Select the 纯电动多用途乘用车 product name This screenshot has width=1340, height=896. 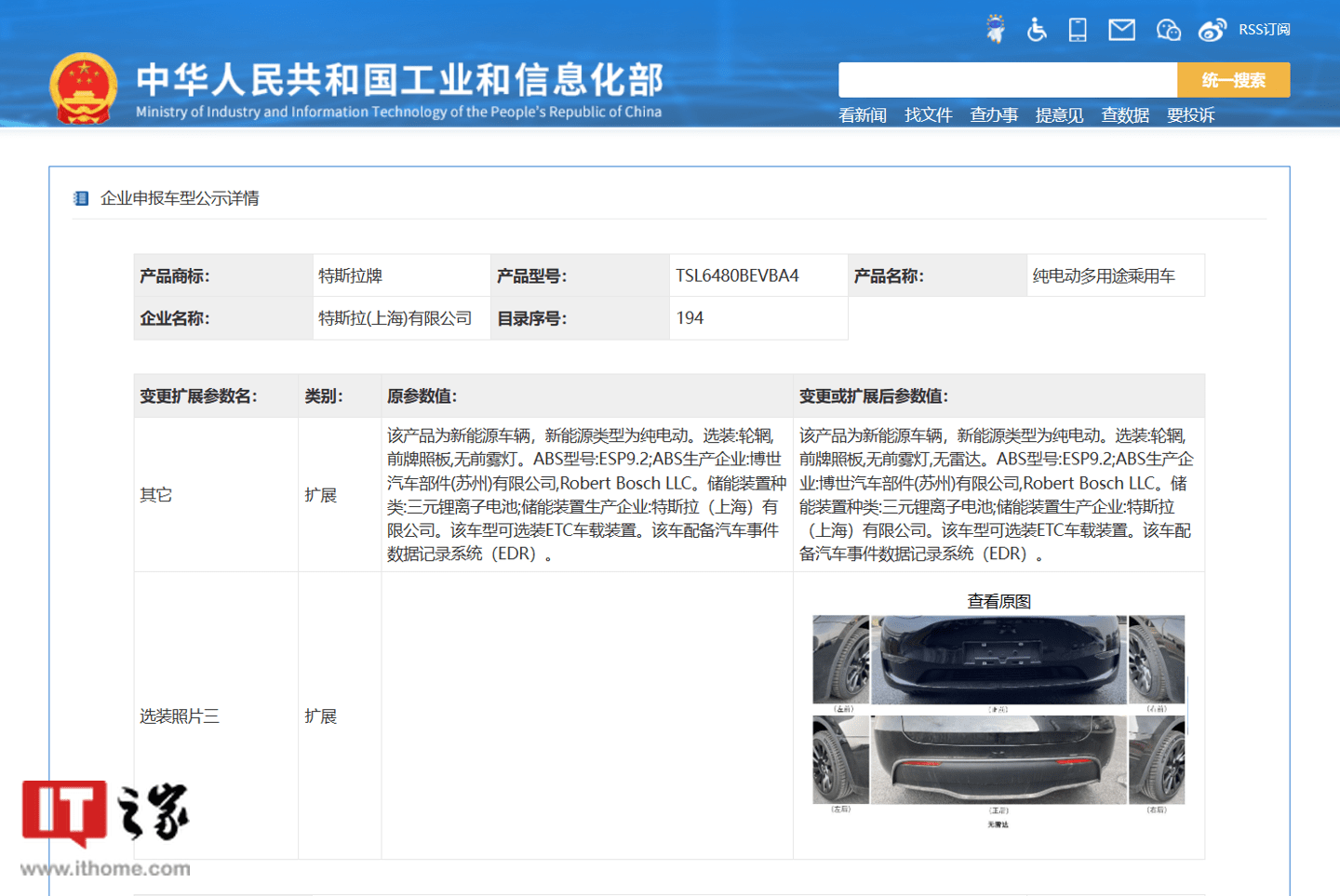[x=1104, y=276]
